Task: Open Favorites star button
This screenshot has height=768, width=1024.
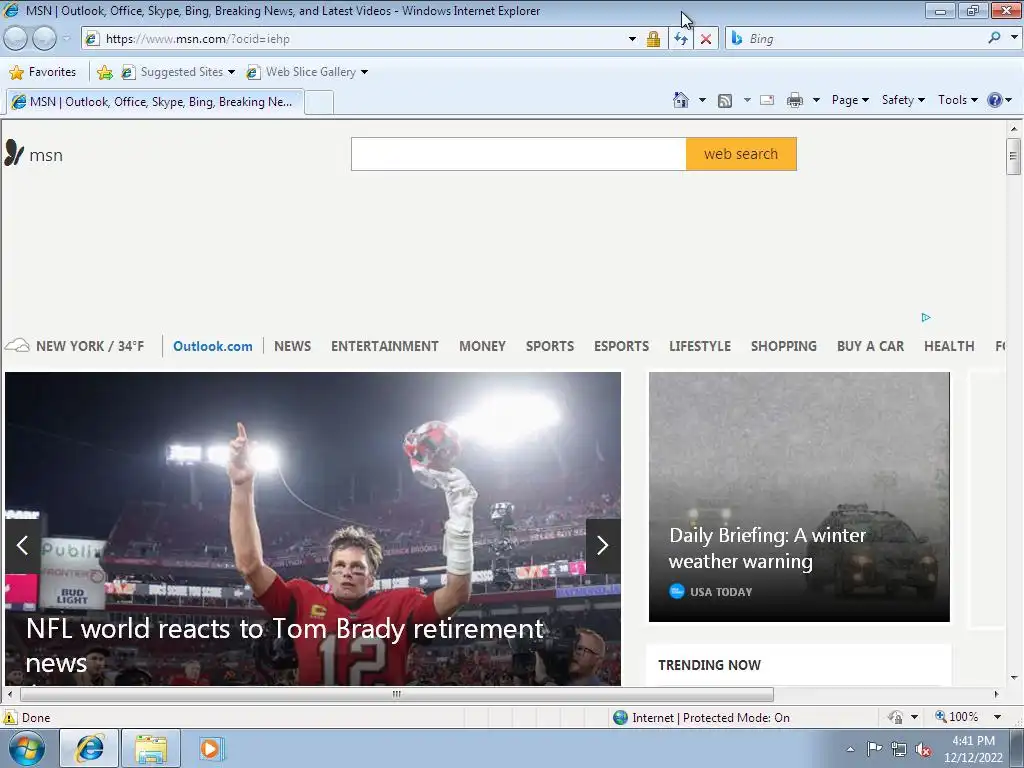Action: 43,72
